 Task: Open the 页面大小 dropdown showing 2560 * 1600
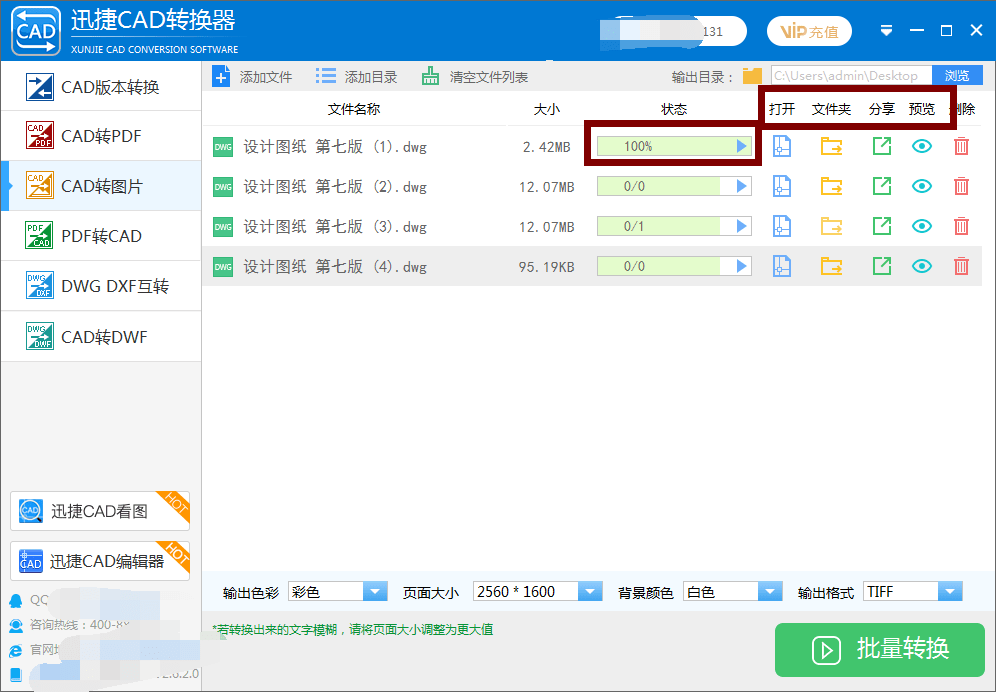click(x=537, y=592)
